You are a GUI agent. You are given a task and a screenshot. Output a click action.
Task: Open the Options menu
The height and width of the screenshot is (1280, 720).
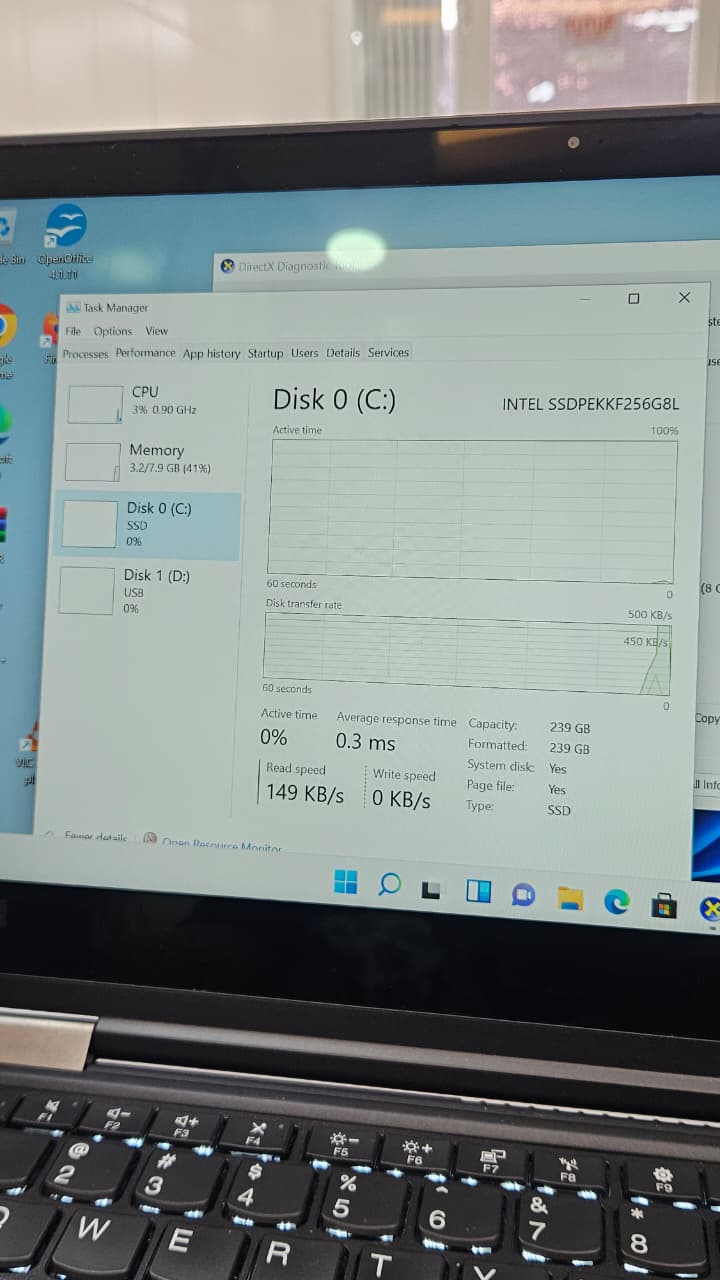pos(113,331)
